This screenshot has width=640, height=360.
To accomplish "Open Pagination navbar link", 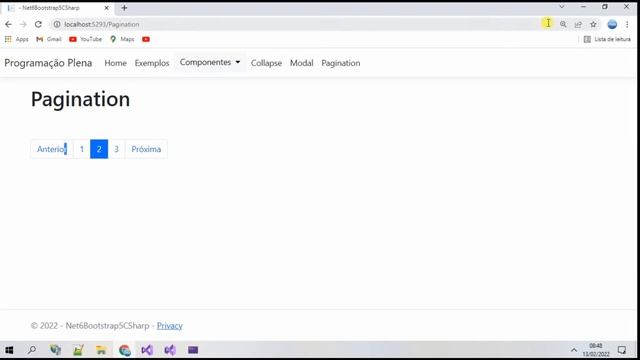I will point(341,63).
